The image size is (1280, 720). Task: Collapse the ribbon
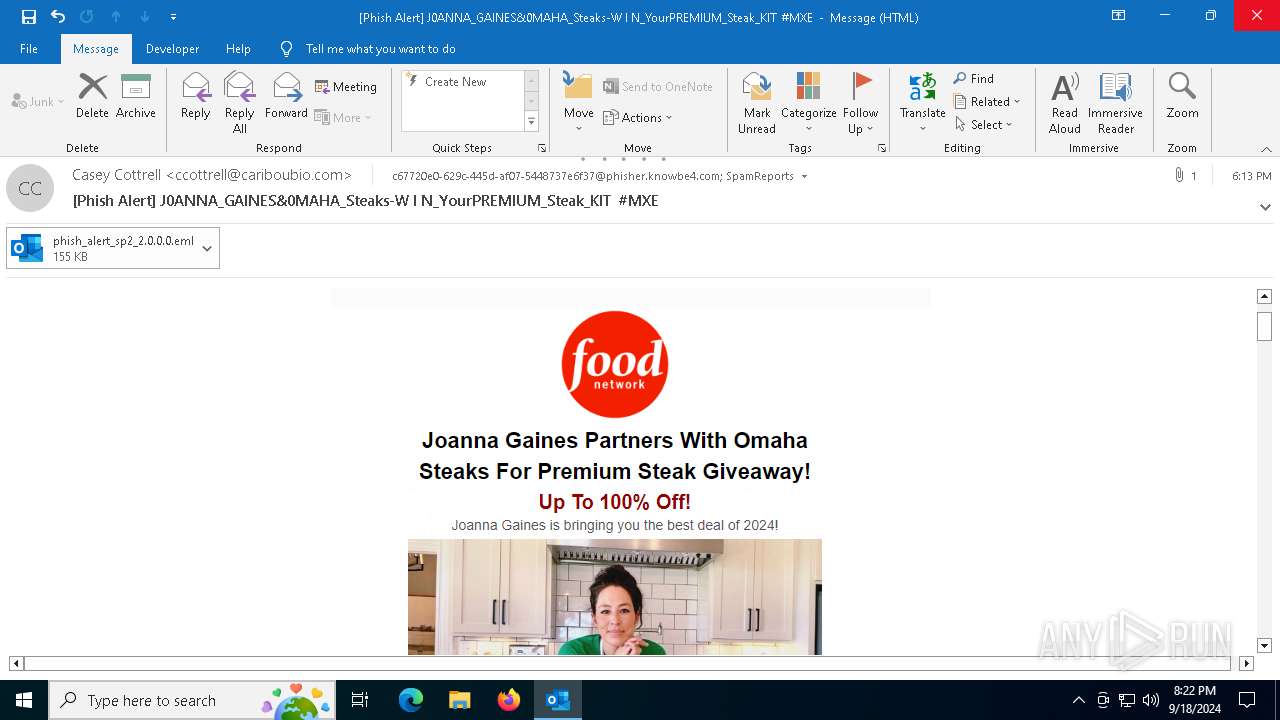(x=1266, y=149)
